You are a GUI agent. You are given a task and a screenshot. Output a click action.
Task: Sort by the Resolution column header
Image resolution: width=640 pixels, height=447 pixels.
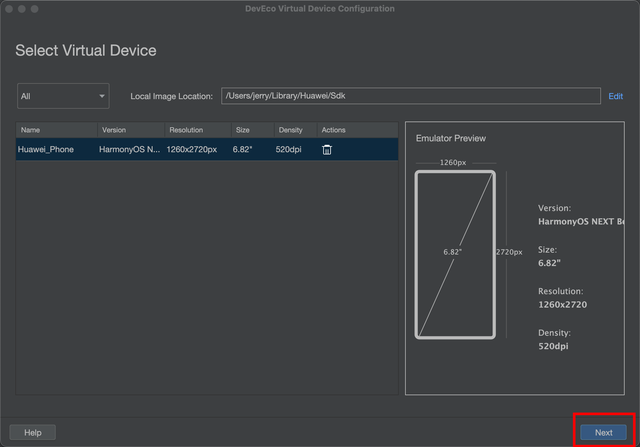[x=198, y=130]
